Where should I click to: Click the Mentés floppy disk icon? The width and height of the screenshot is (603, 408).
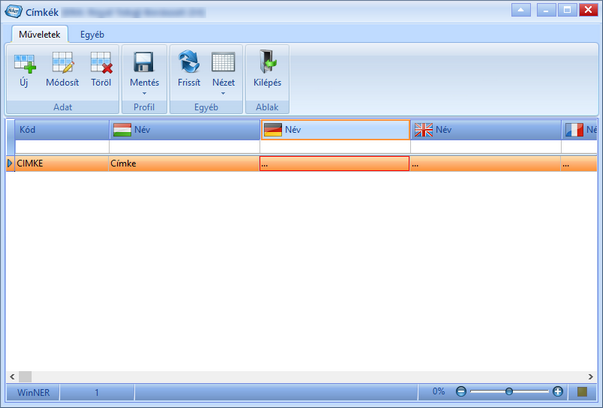[x=144, y=62]
